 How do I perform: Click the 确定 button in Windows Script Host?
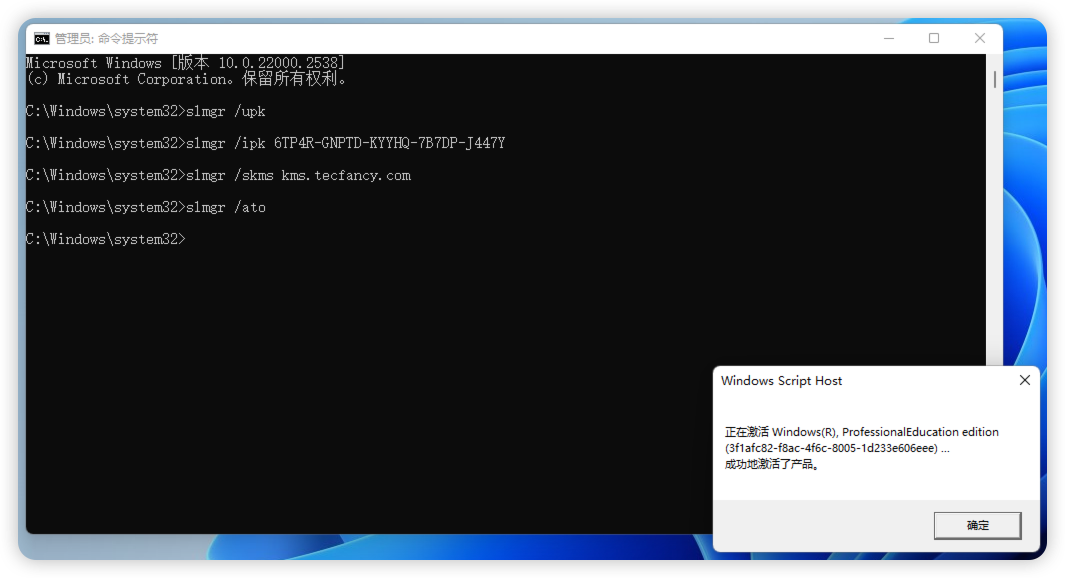click(977, 525)
